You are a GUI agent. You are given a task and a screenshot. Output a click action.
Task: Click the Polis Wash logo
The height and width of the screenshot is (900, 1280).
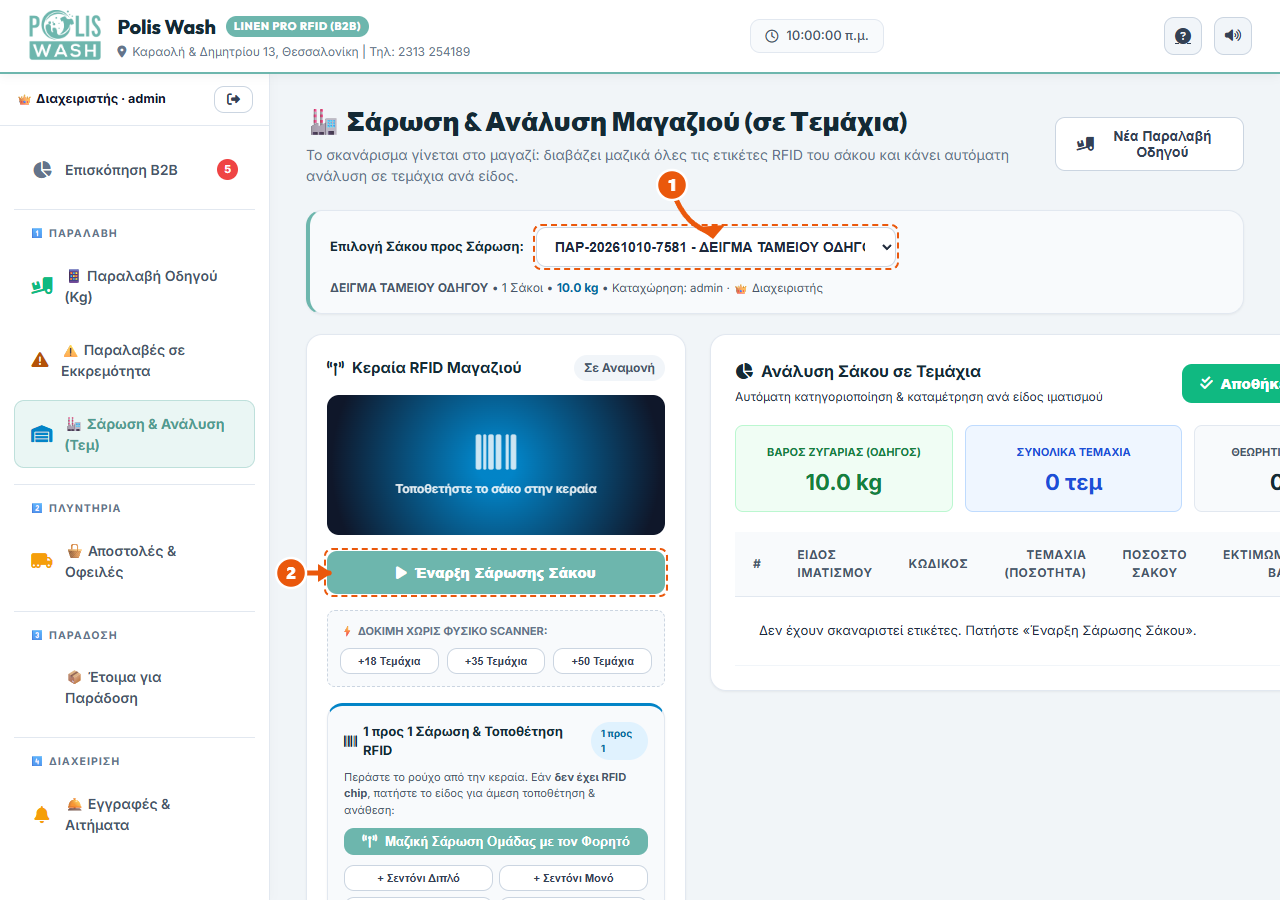click(x=65, y=36)
